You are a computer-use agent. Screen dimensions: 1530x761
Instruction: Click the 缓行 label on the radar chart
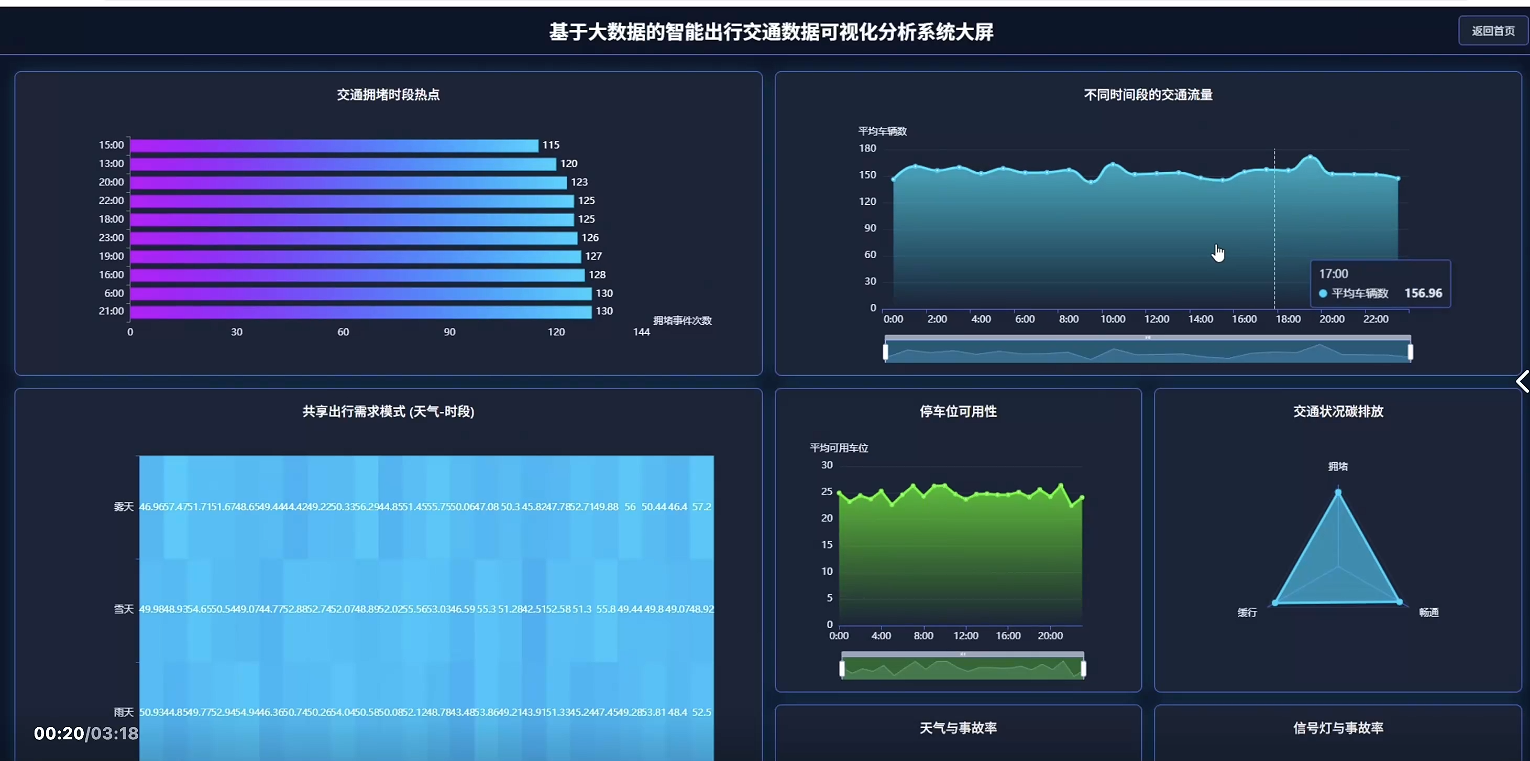pyautogui.click(x=1247, y=612)
